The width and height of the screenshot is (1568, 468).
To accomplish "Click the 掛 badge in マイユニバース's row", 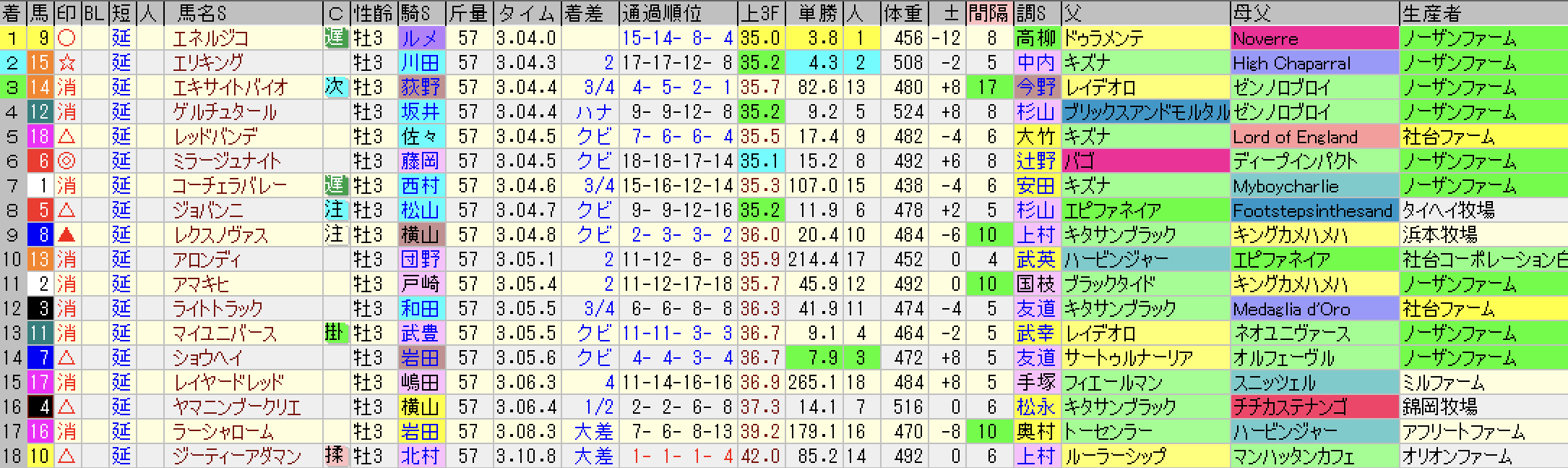I will (x=335, y=333).
